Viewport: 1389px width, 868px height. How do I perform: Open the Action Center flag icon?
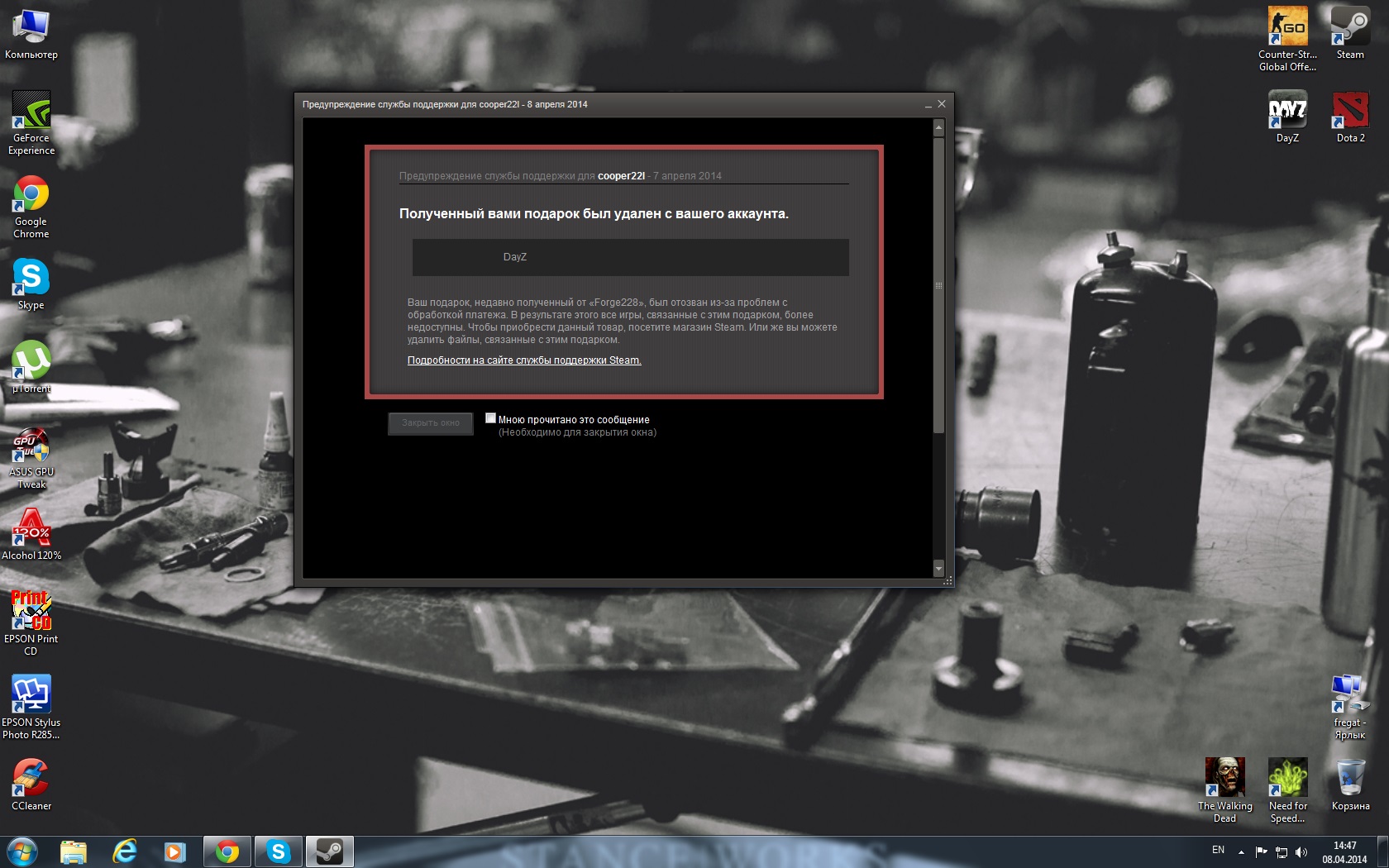point(1261,852)
